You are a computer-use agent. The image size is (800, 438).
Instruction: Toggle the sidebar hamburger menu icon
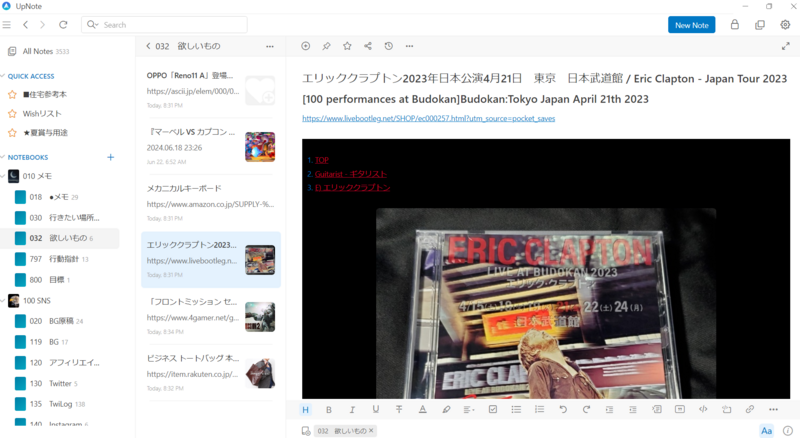(7, 25)
